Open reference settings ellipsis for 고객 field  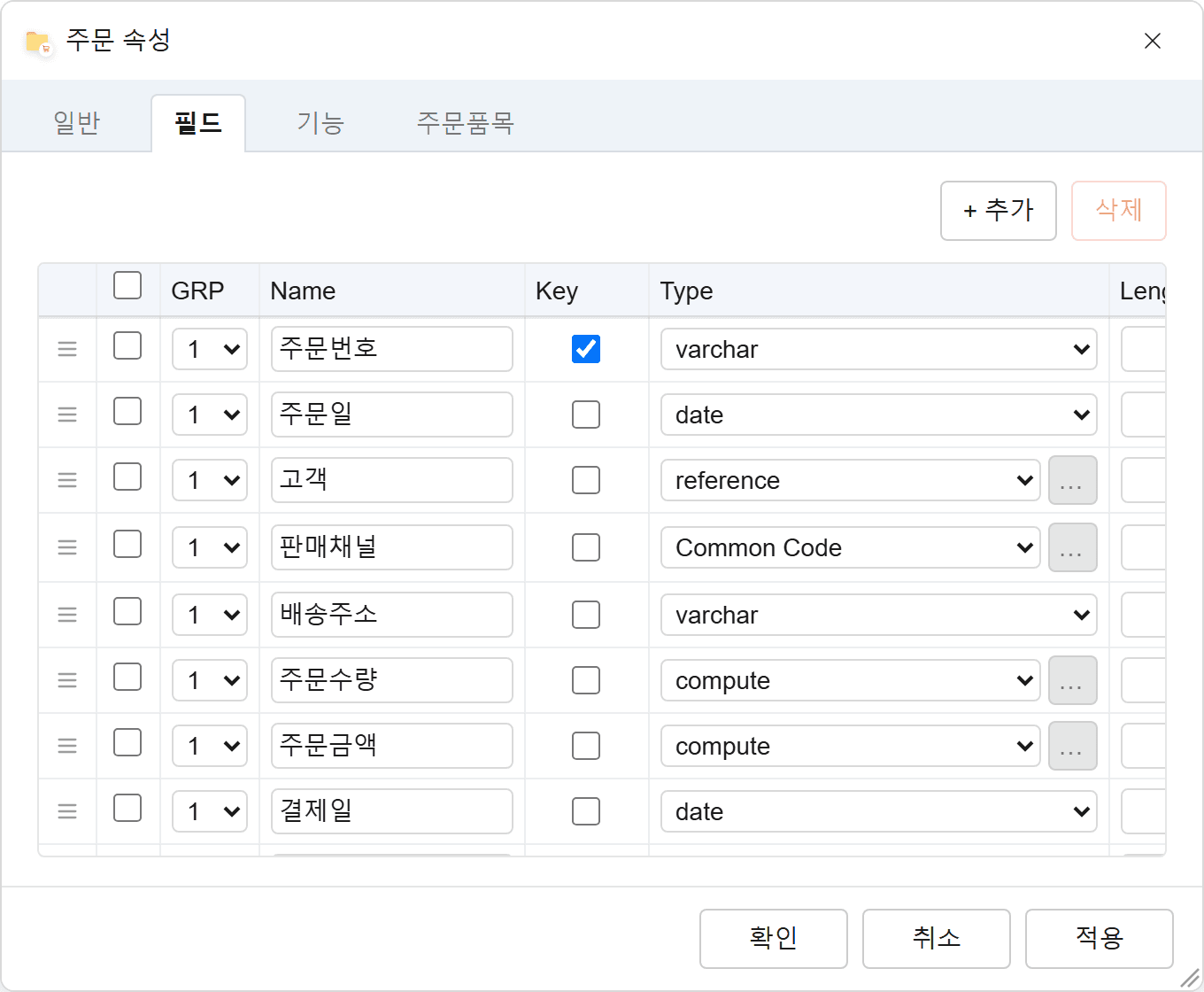[1072, 480]
